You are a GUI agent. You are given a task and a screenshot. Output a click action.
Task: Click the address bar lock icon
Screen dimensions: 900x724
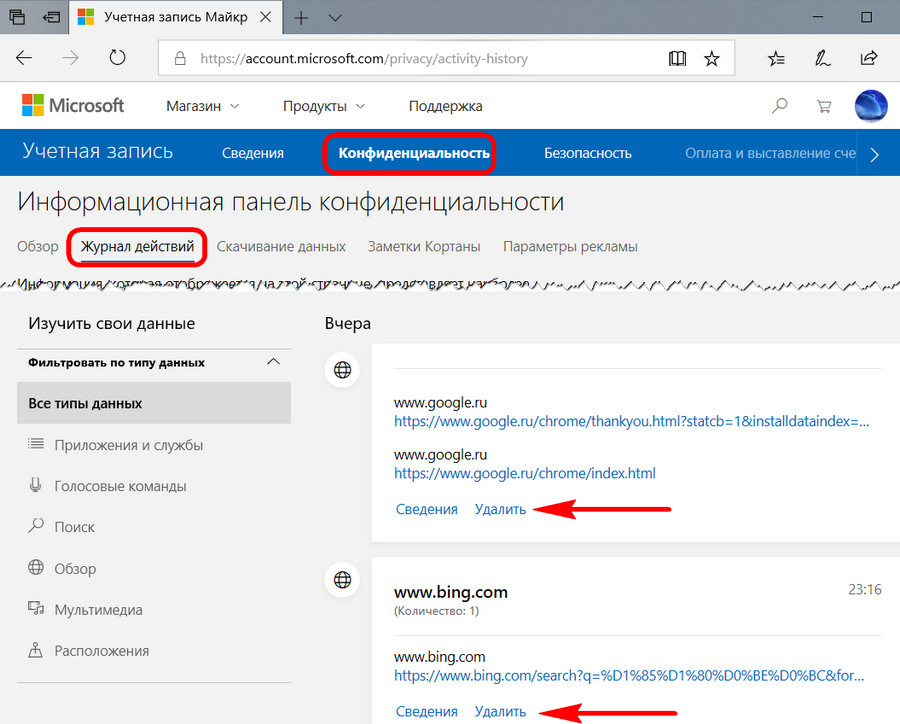(x=180, y=58)
